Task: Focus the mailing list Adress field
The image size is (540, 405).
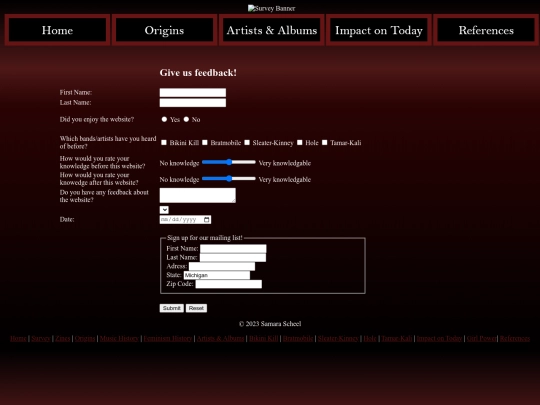Action: coord(222,267)
